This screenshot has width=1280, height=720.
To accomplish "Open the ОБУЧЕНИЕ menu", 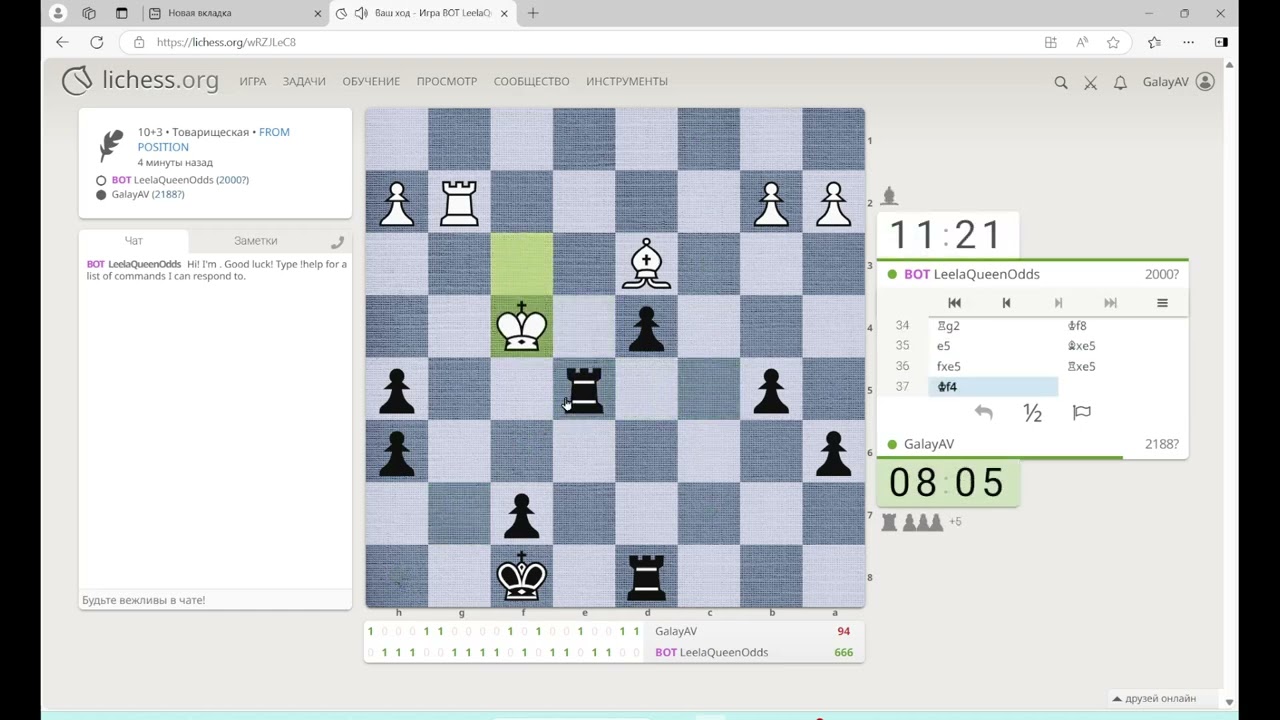I will tap(371, 82).
